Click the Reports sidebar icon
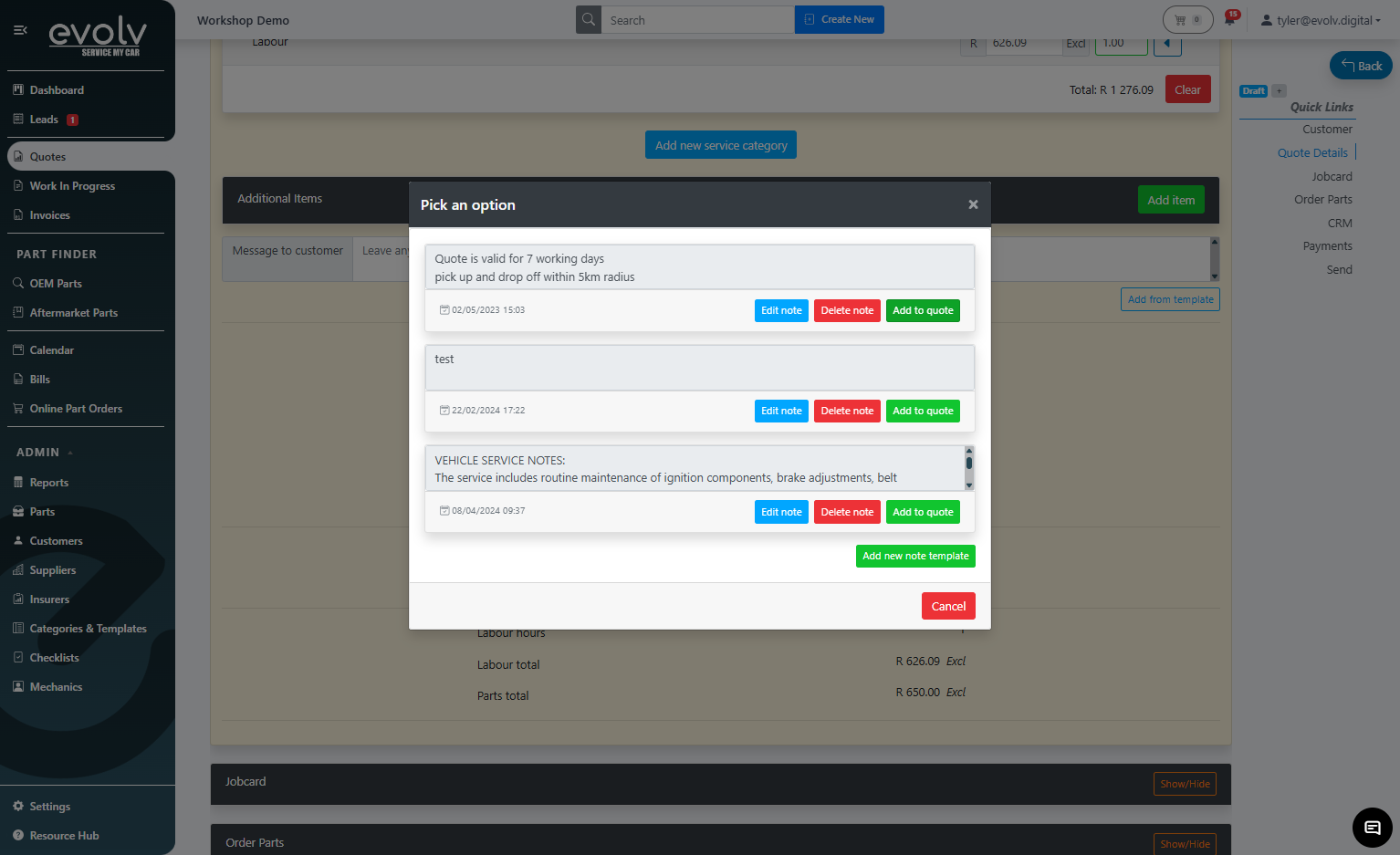This screenshot has height=855, width=1400. (18, 482)
